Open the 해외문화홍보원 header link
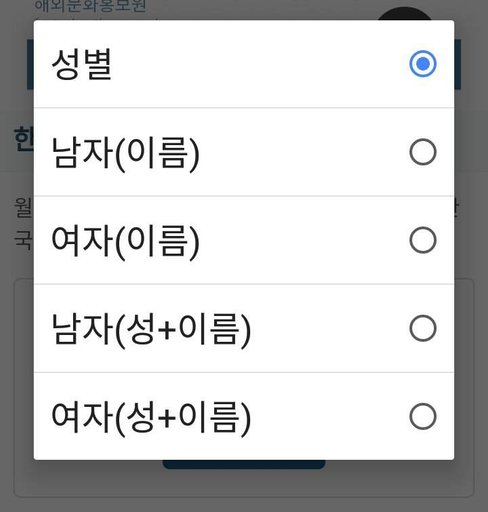The image size is (488, 512). [90, 6]
